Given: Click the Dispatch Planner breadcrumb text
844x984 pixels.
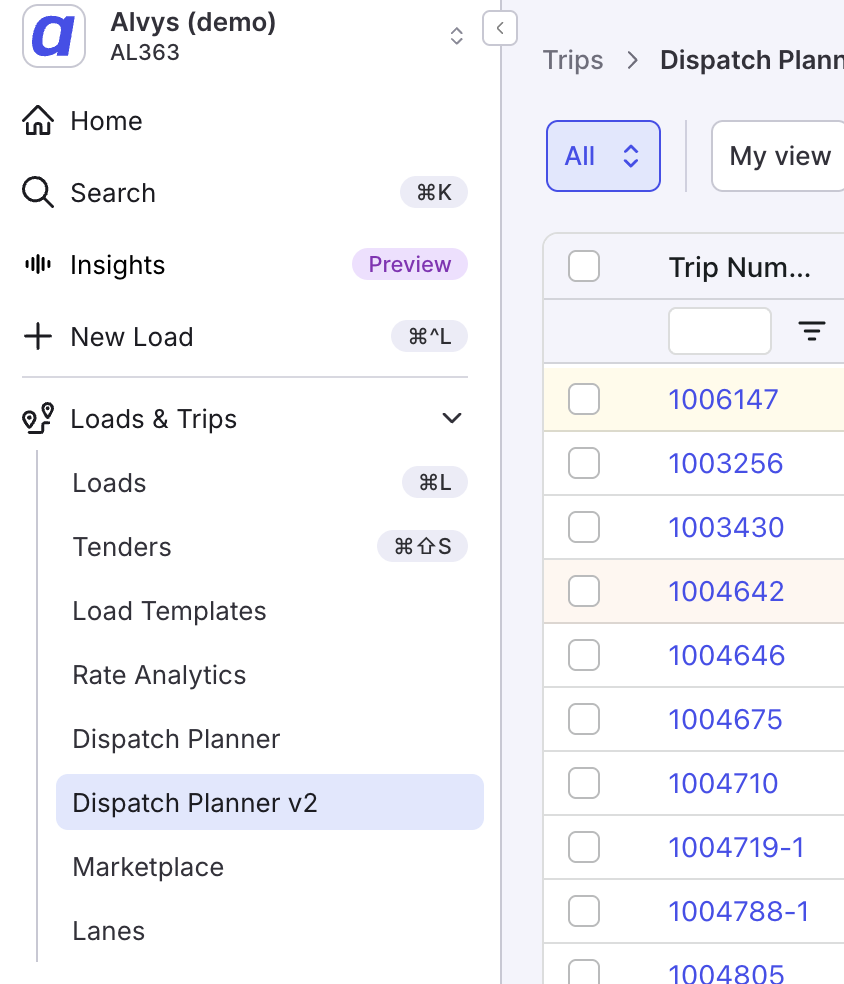Looking at the screenshot, I should tap(752, 60).
